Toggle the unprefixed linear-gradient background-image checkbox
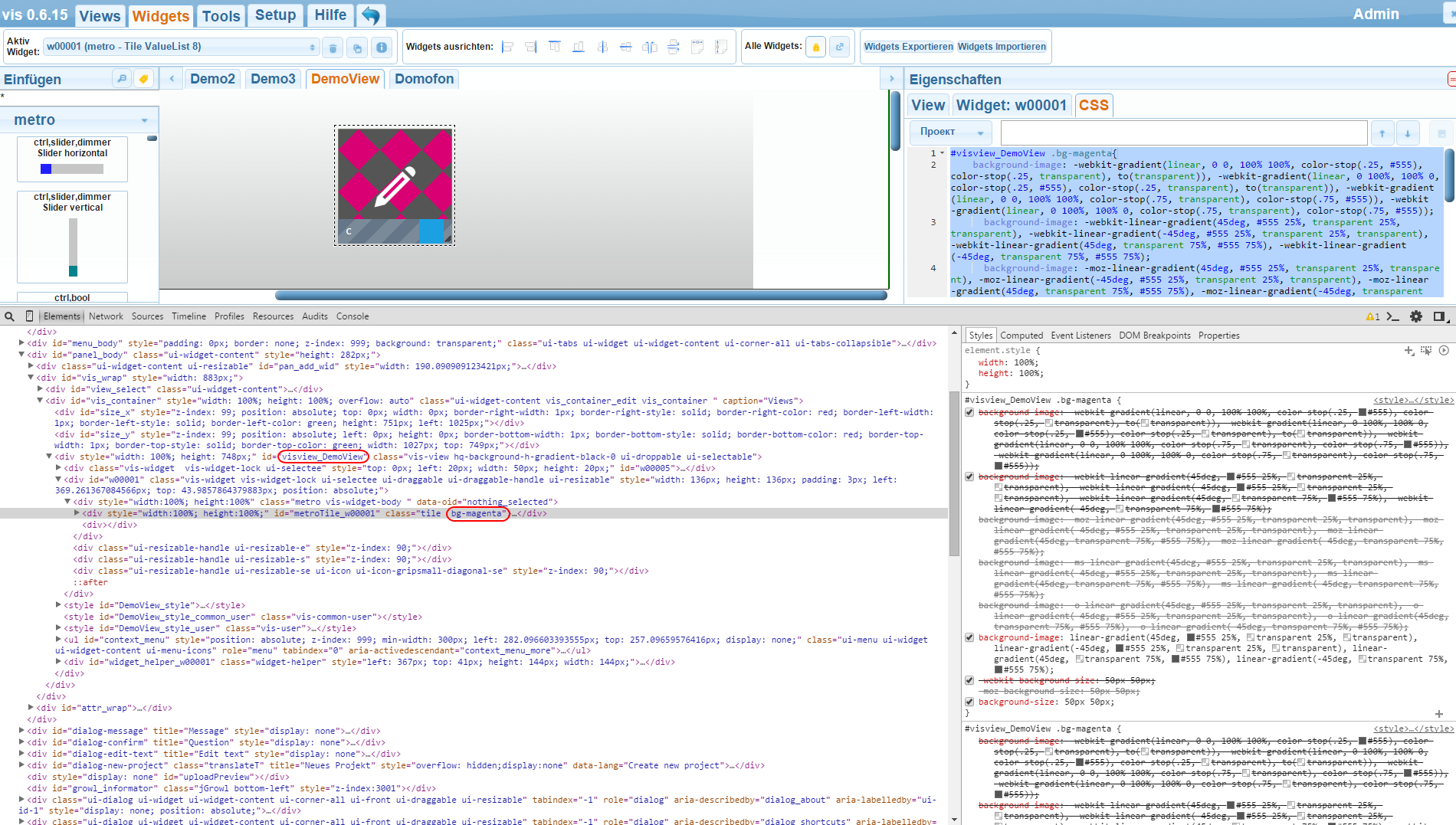The image size is (1456, 825). click(x=969, y=637)
